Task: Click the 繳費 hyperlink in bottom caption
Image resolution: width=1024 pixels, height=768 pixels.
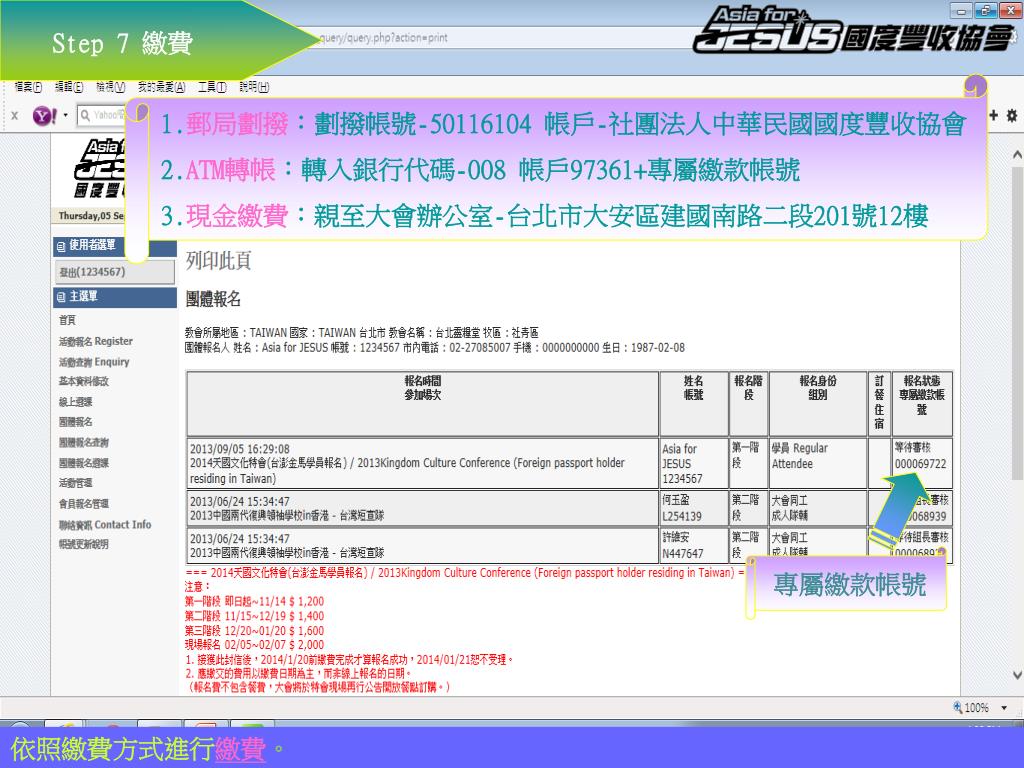Action: click(x=240, y=750)
